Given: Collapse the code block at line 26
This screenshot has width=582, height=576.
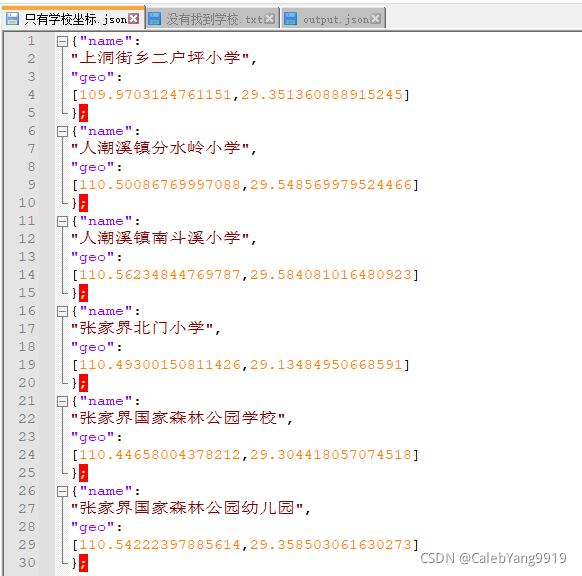Looking at the screenshot, I should click(62, 491).
